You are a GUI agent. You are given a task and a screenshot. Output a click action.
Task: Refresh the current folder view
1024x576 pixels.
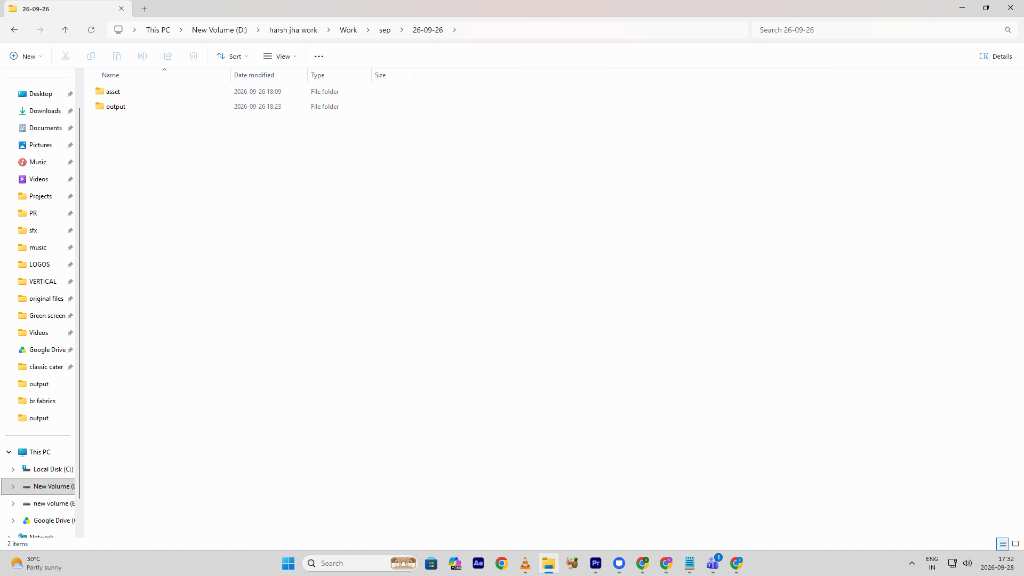coord(91,30)
